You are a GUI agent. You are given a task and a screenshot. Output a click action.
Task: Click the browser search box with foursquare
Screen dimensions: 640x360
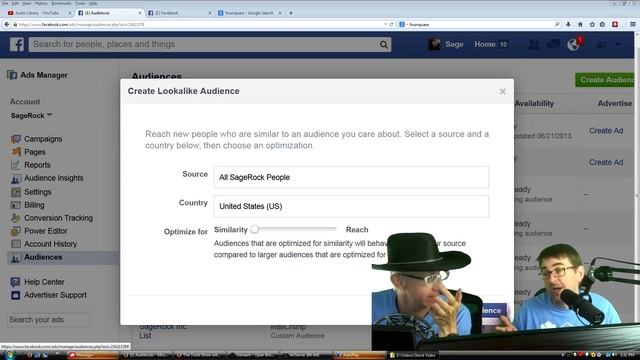[478, 24]
